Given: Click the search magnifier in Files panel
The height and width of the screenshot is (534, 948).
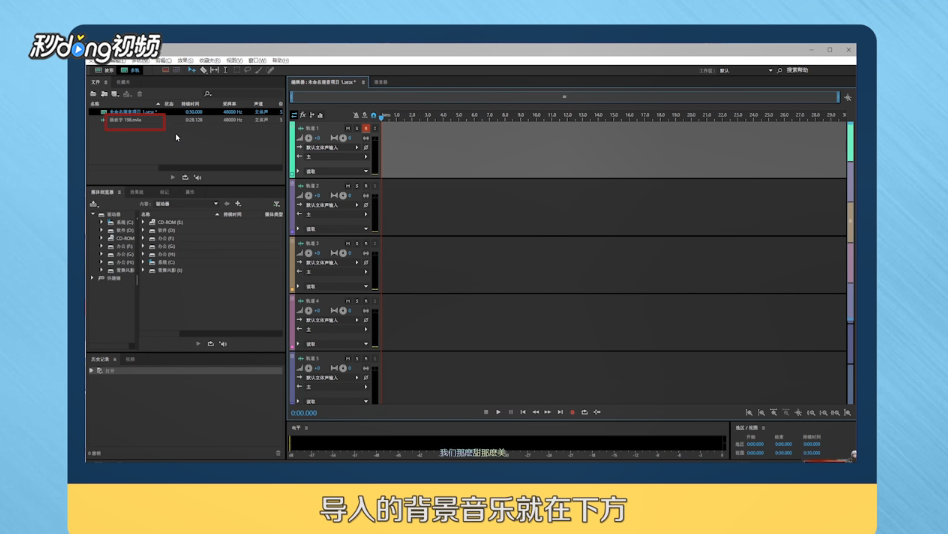Looking at the screenshot, I should pyautogui.click(x=207, y=94).
